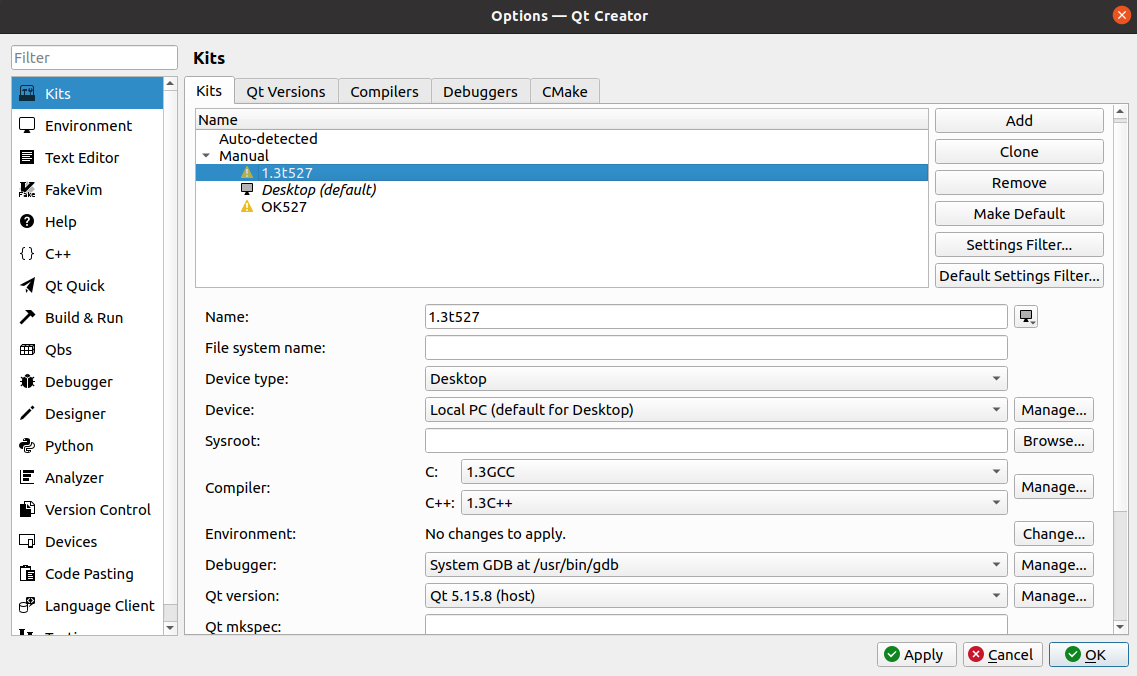Click the Qt Quick paper-plane icon
Viewport: 1137px width, 676px height.
(27, 285)
